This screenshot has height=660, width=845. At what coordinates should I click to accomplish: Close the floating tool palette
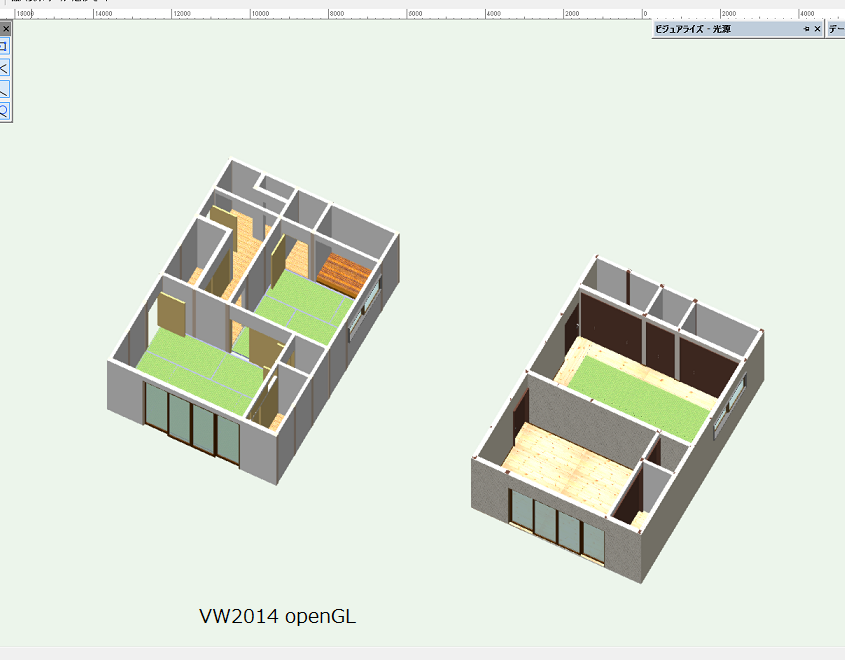click(5, 29)
